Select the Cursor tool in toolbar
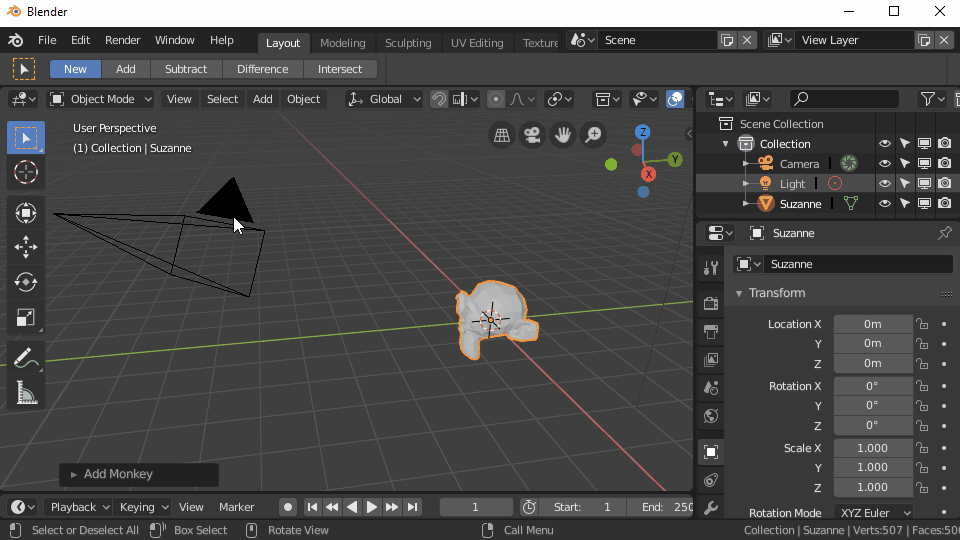960x540 pixels. pos(25,173)
